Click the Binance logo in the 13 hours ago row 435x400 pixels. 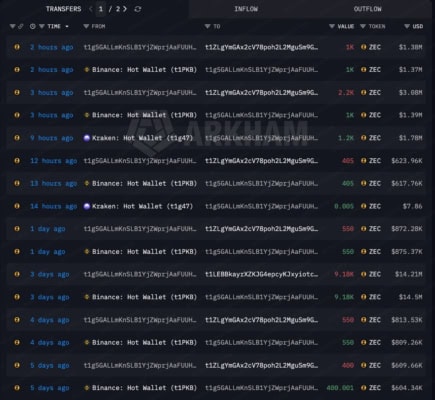coord(87,183)
